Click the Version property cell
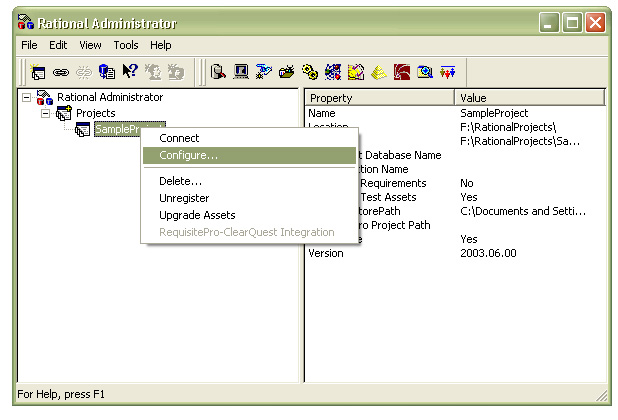618x420 pixels. tap(326, 253)
